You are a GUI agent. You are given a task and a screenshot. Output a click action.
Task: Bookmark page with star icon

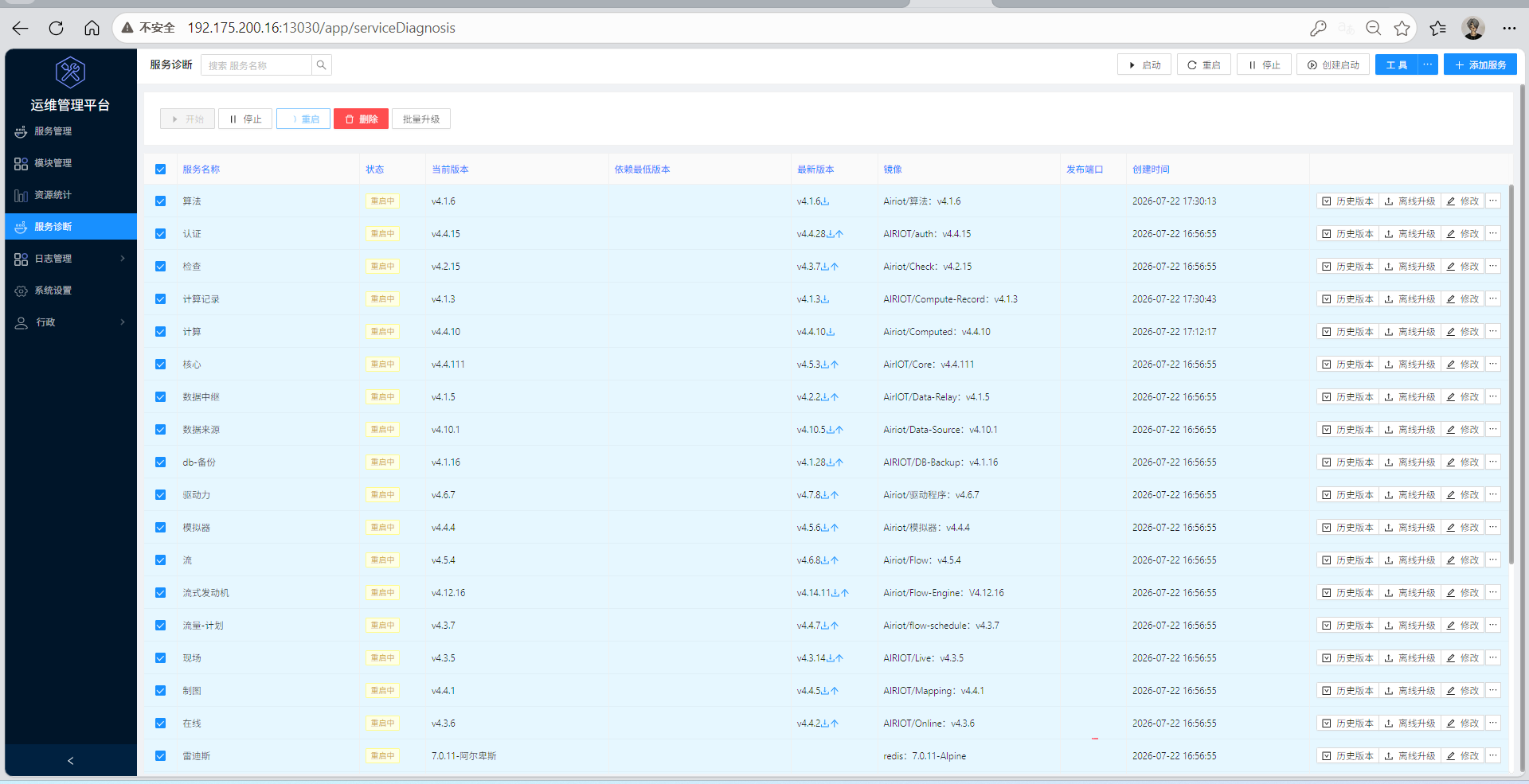pos(1402,28)
